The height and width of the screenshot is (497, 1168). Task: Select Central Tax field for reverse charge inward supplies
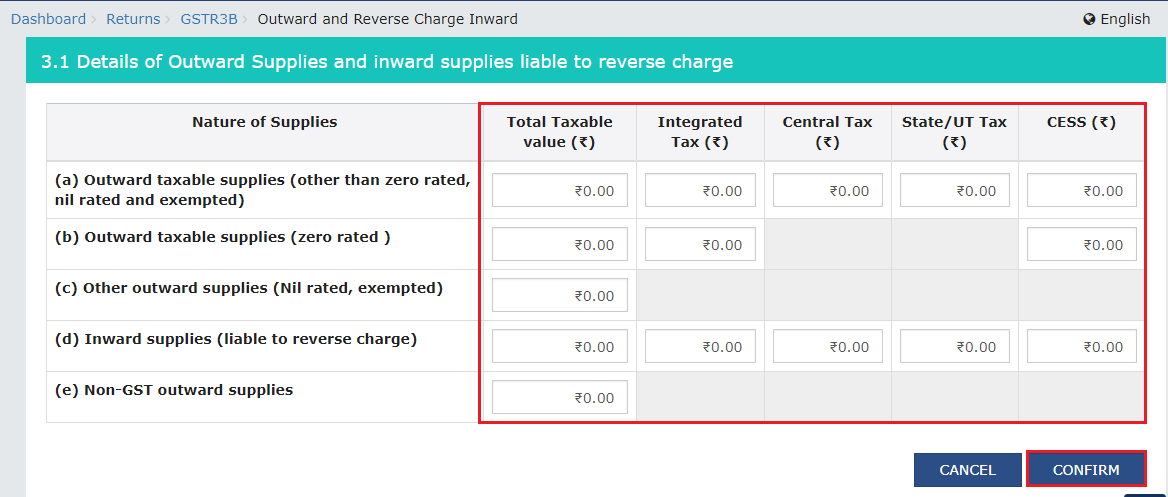(x=828, y=346)
